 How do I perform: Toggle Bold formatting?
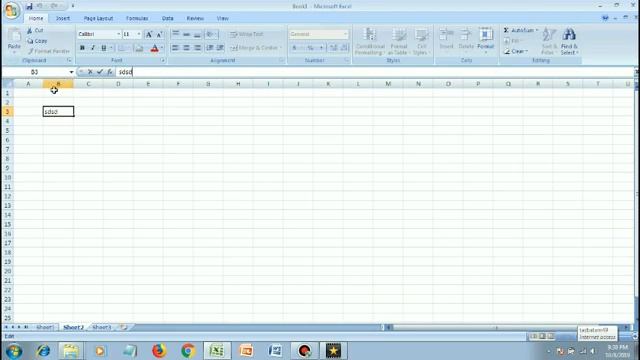[x=82, y=48]
